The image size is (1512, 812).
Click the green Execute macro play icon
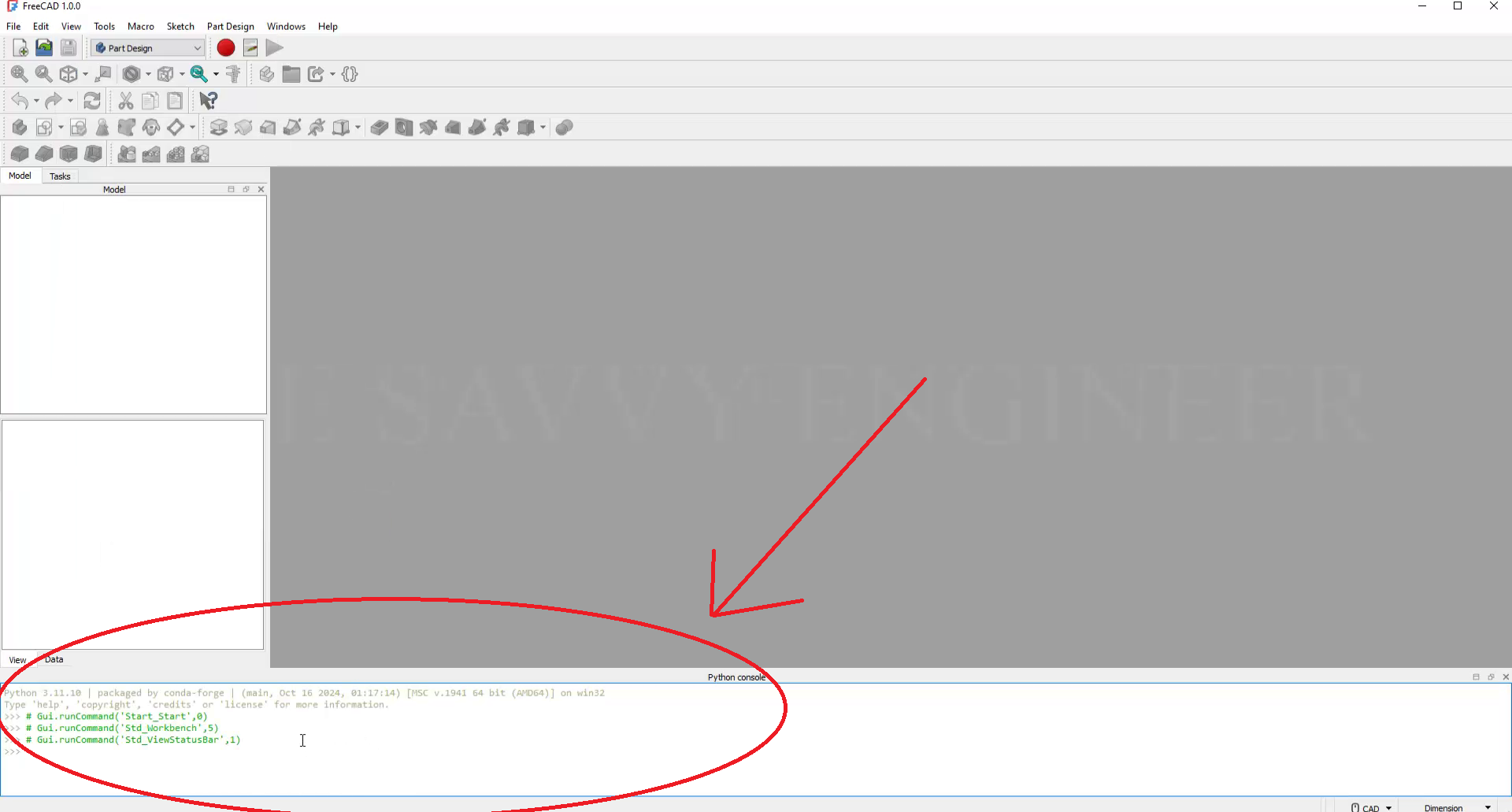pos(274,48)
